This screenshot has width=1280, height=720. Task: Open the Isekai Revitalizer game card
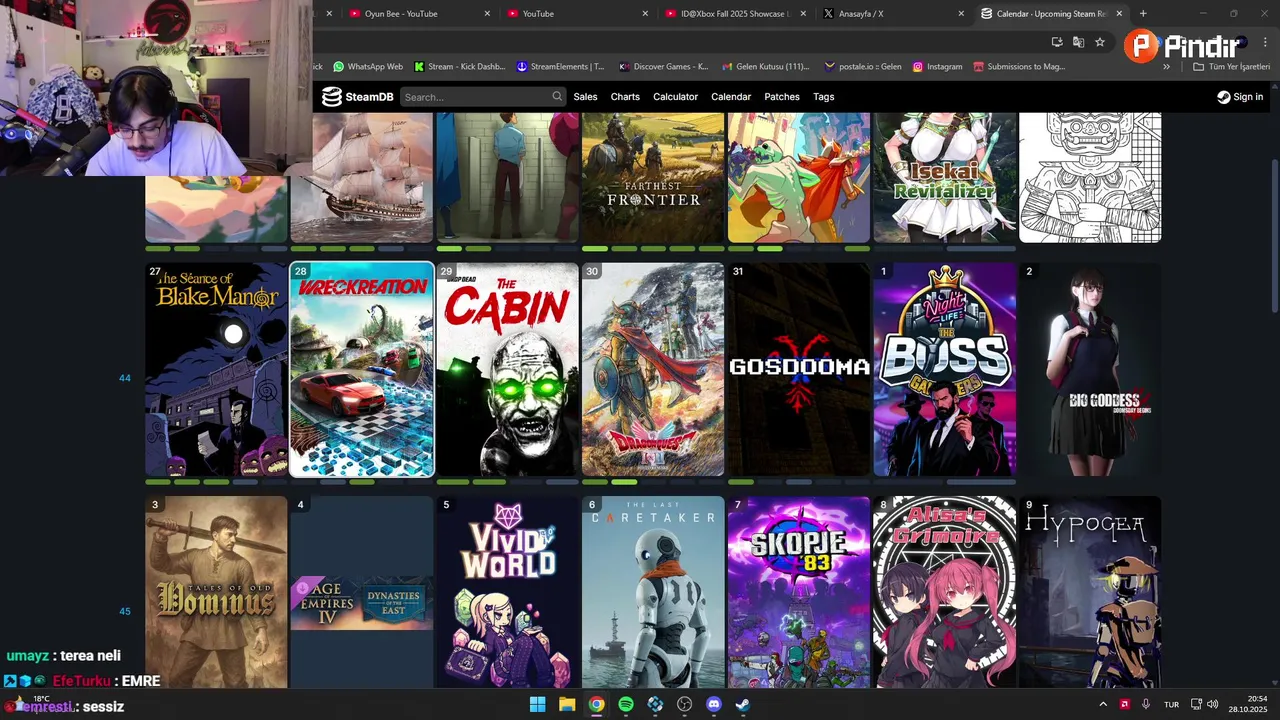pos(945,177)
